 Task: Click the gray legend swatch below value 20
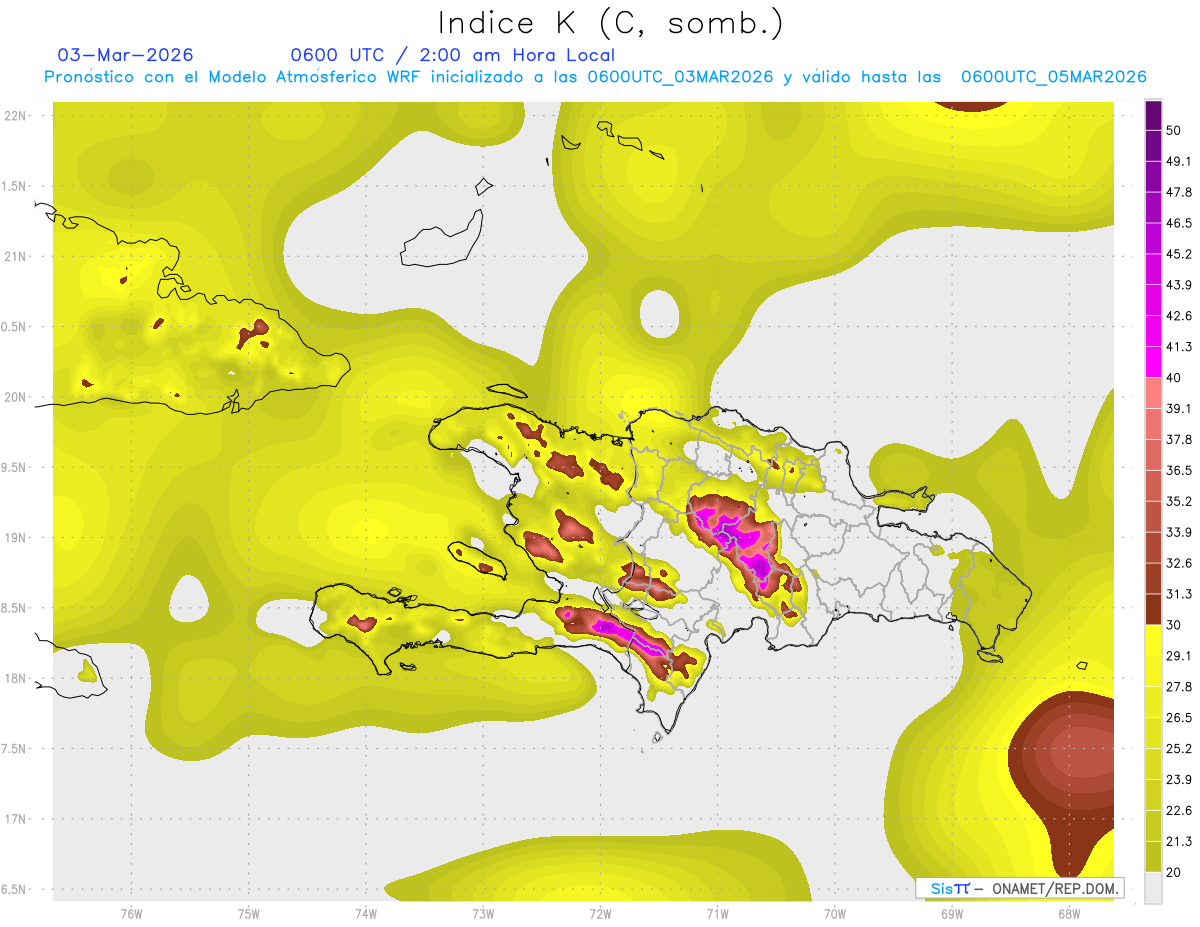coord(1153,887)
